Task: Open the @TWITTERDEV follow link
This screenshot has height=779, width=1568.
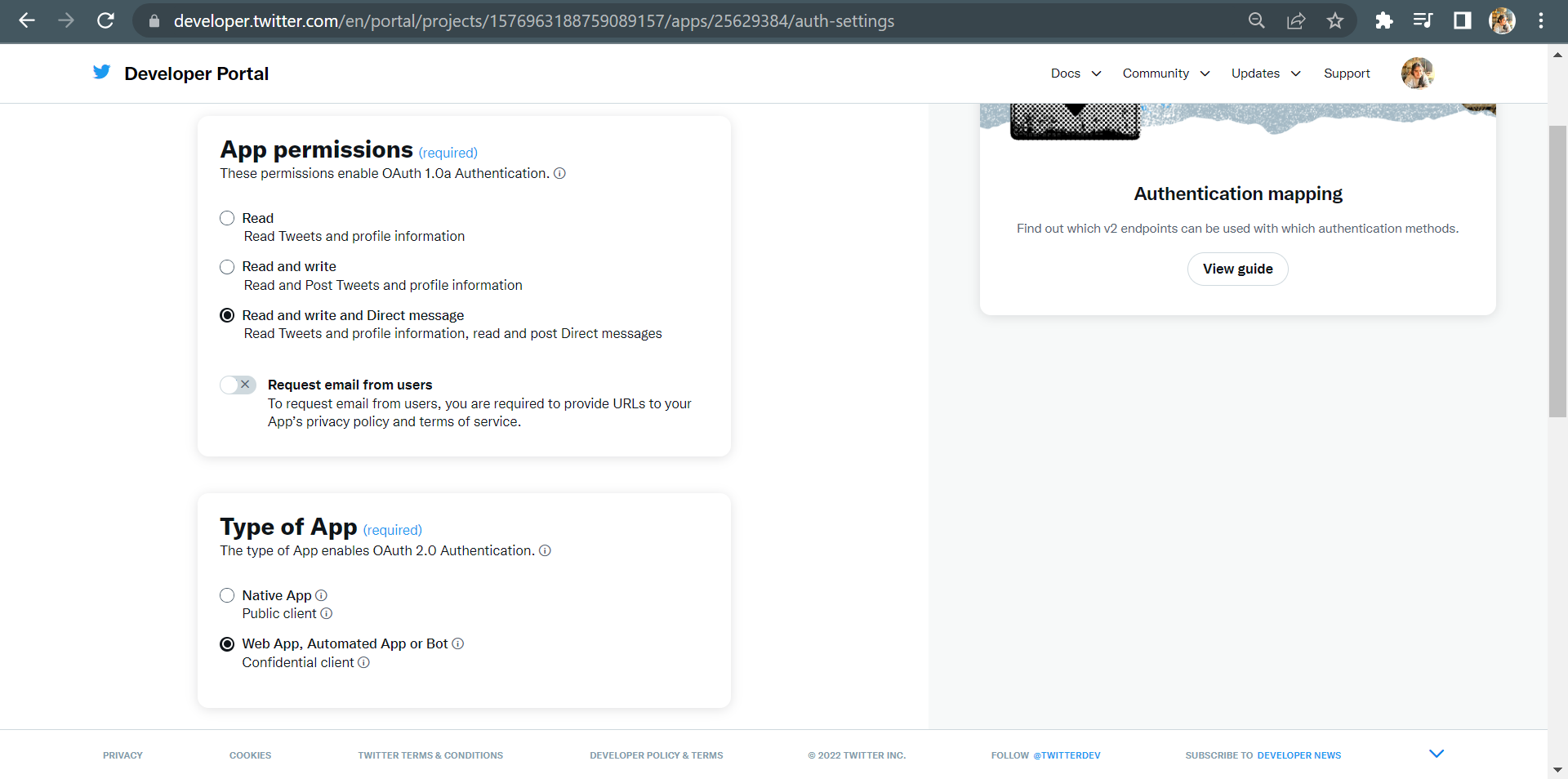Action: coord(1067,755)
